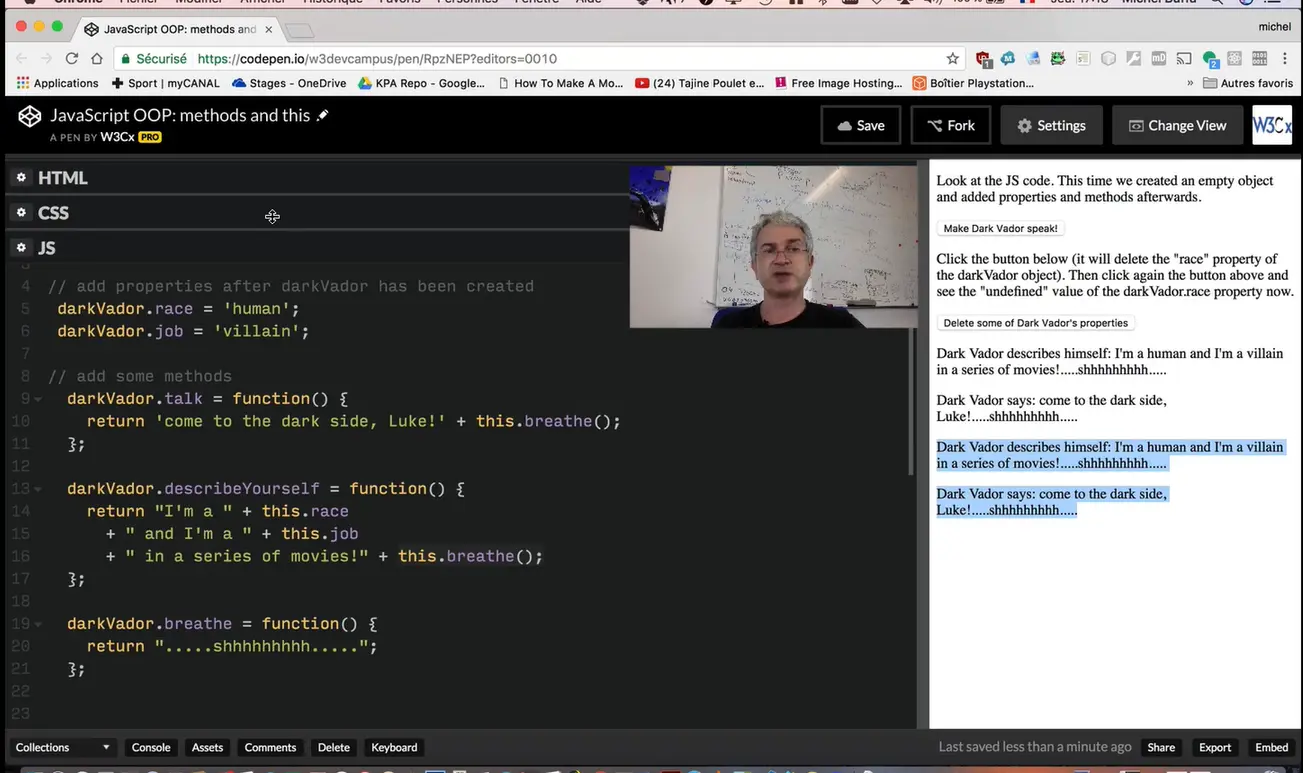Click Change View button
1303x773 pixels.
tap(1177, 125)
